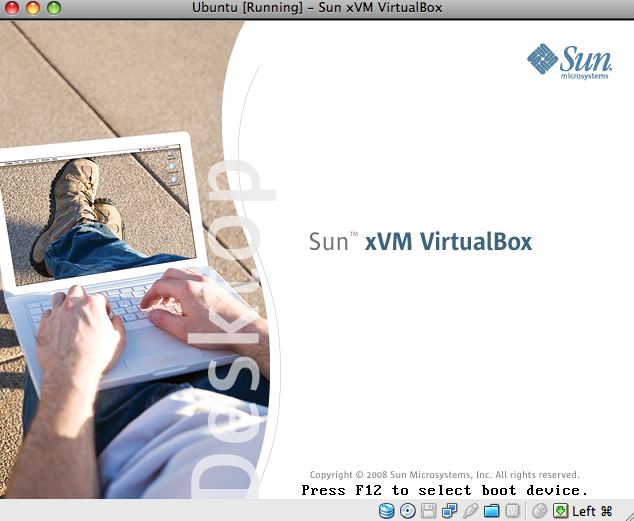
Task: Open the CD/DVD drive status icon
Action: pyautogui.click(x=408, y=511)
